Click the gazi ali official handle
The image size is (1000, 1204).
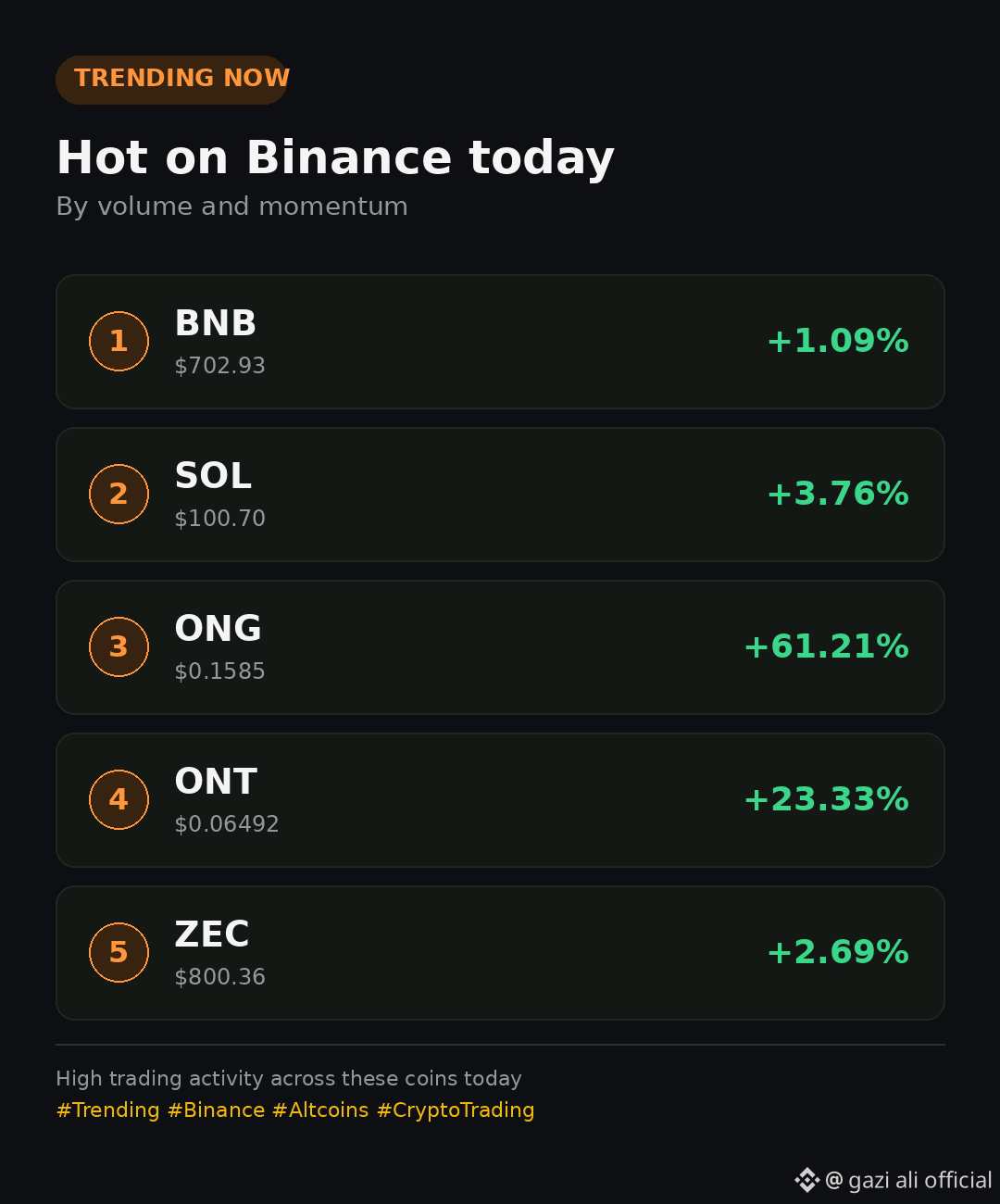pyautogui.click(x=908, y=1180)
